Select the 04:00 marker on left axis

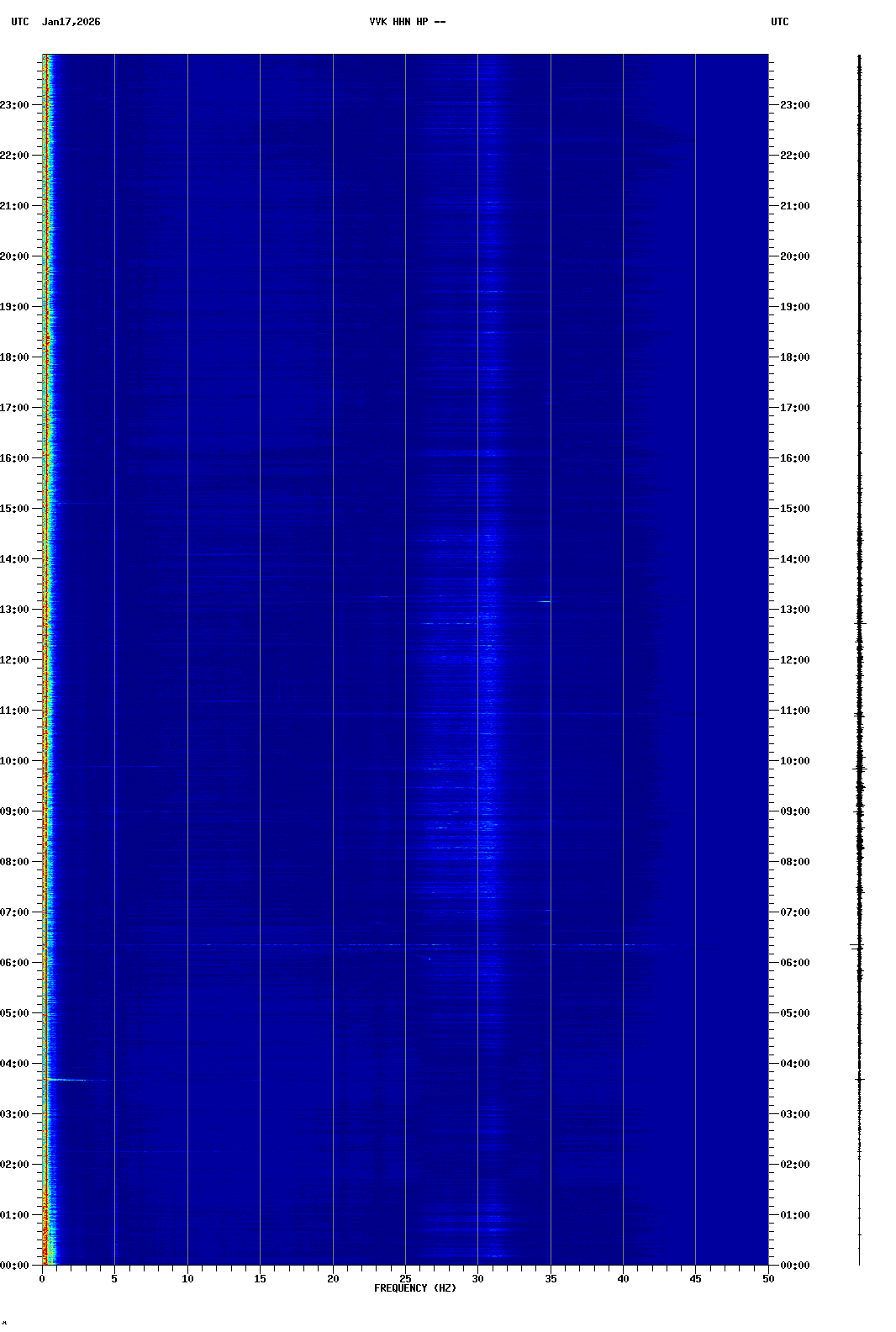[x=15, y=1064]
